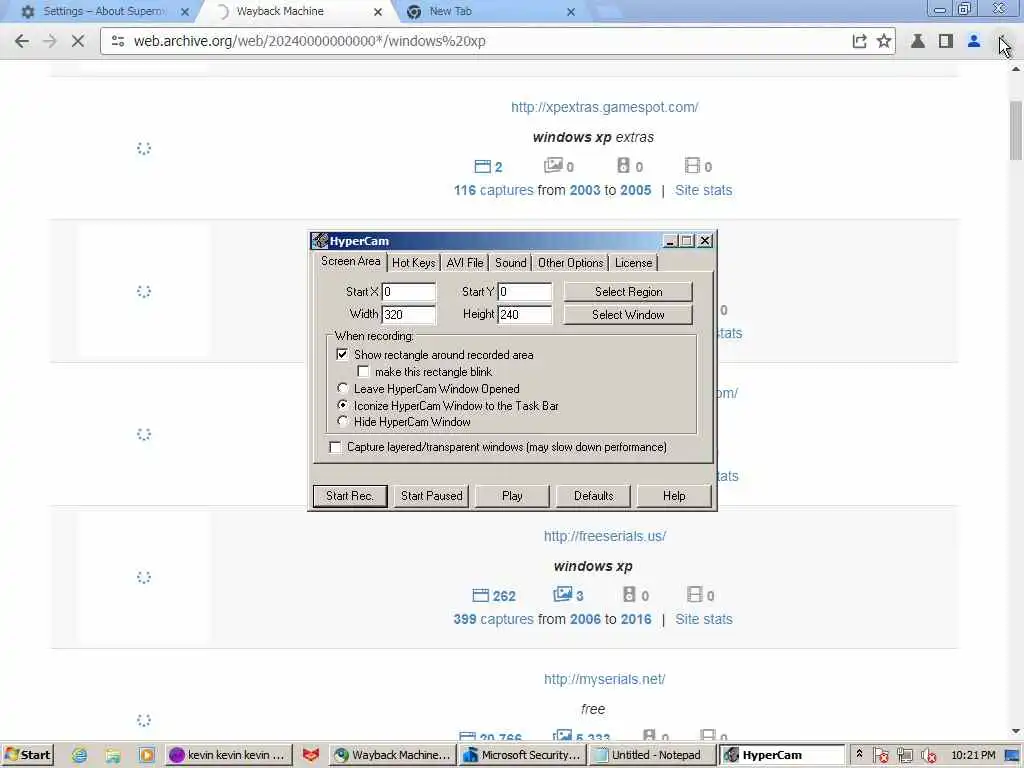
Task: Click the image count icon showing 3
Action: coord(562,594)
